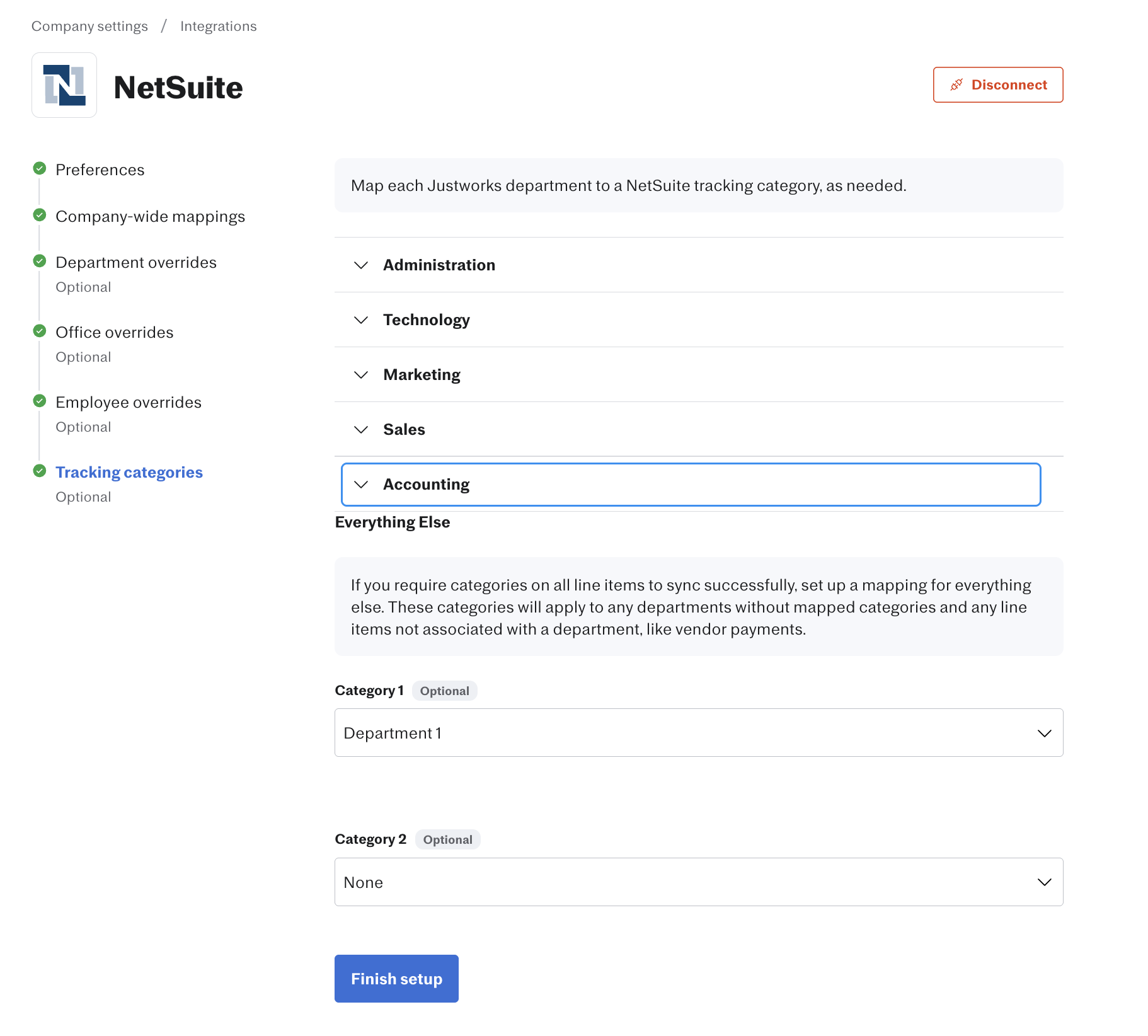
Task: Open the Company-wide mappings step
Action: (150, 216)
